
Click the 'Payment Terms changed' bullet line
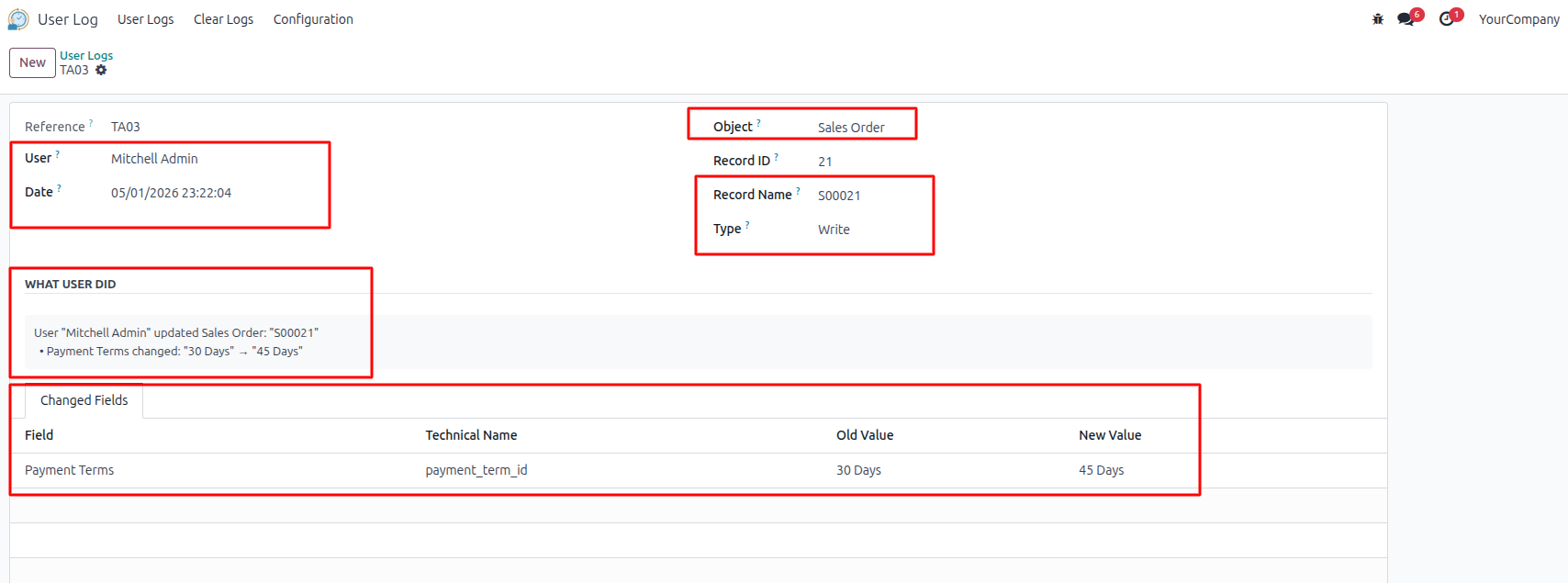click(171, 352)
